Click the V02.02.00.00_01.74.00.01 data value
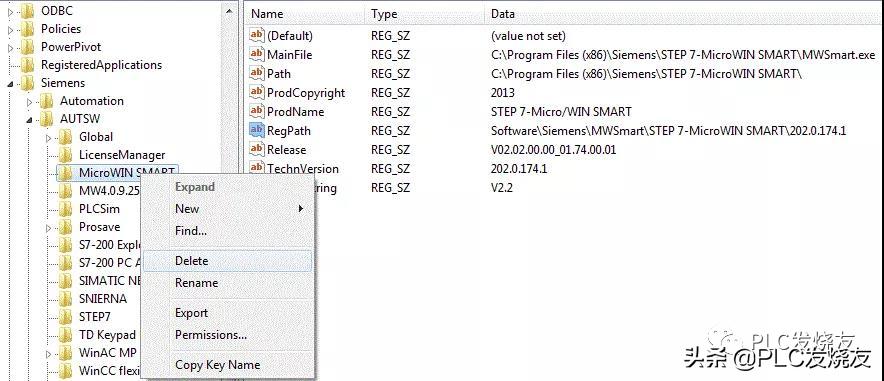884x381 pixels. tap(554, 149)
